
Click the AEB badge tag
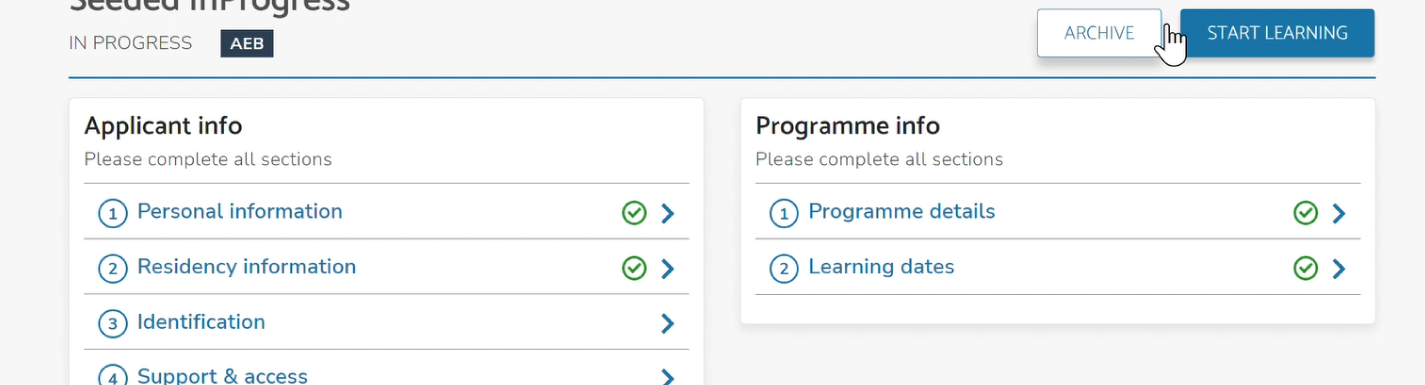tap(247, 44)
